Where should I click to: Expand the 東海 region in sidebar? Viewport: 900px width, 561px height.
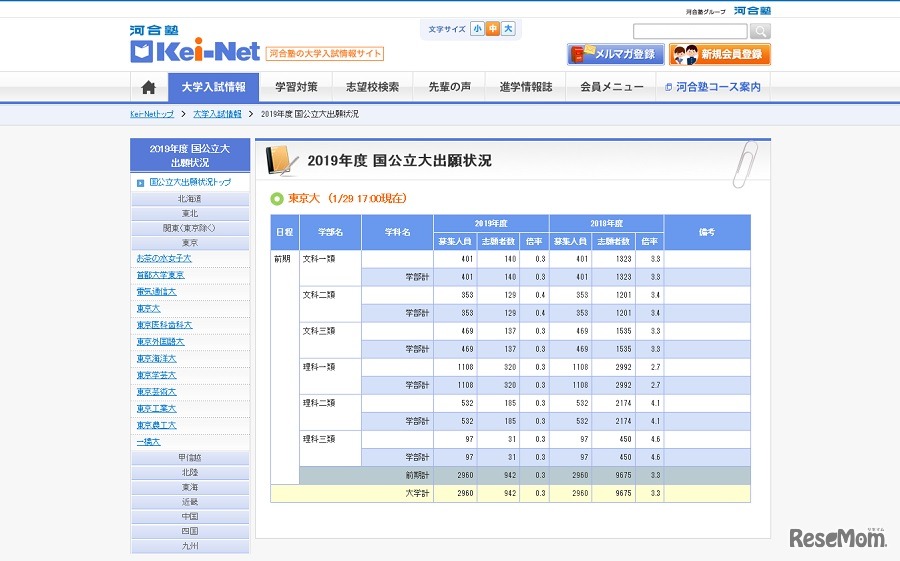(190, 487)
